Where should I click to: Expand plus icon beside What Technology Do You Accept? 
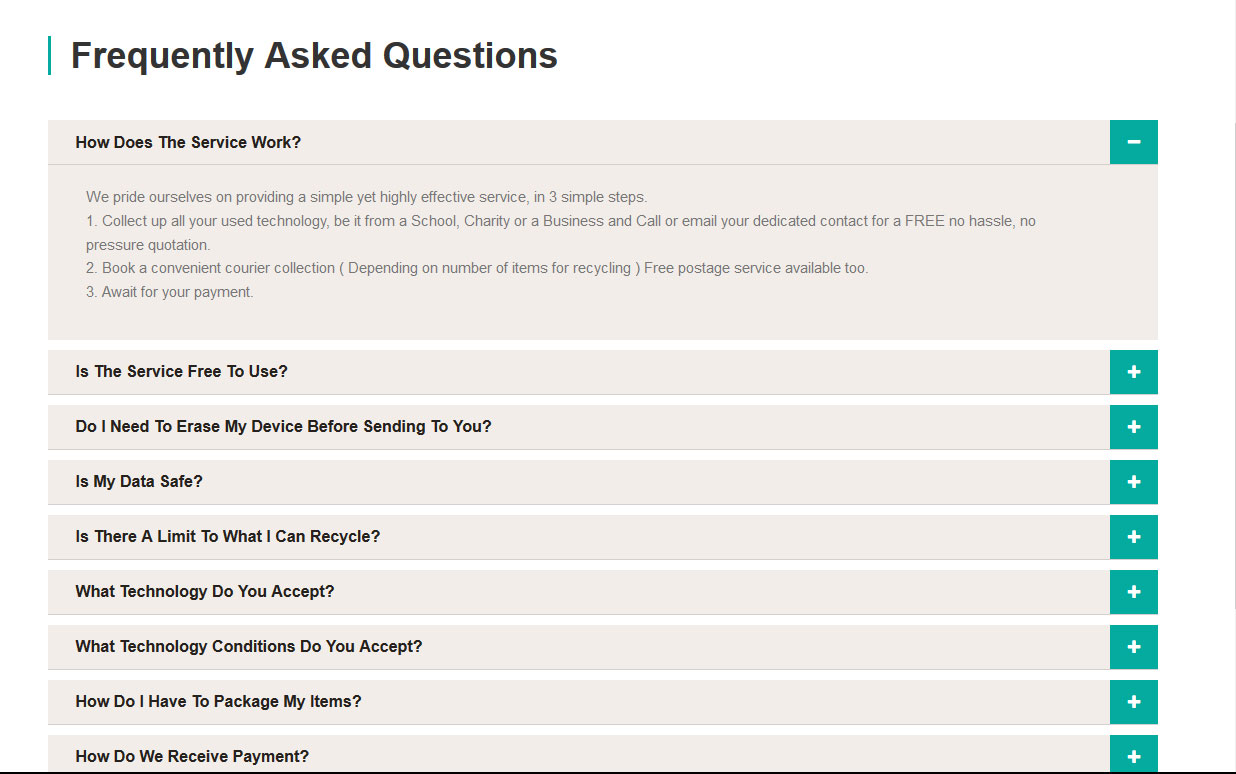click(1133, 592)
